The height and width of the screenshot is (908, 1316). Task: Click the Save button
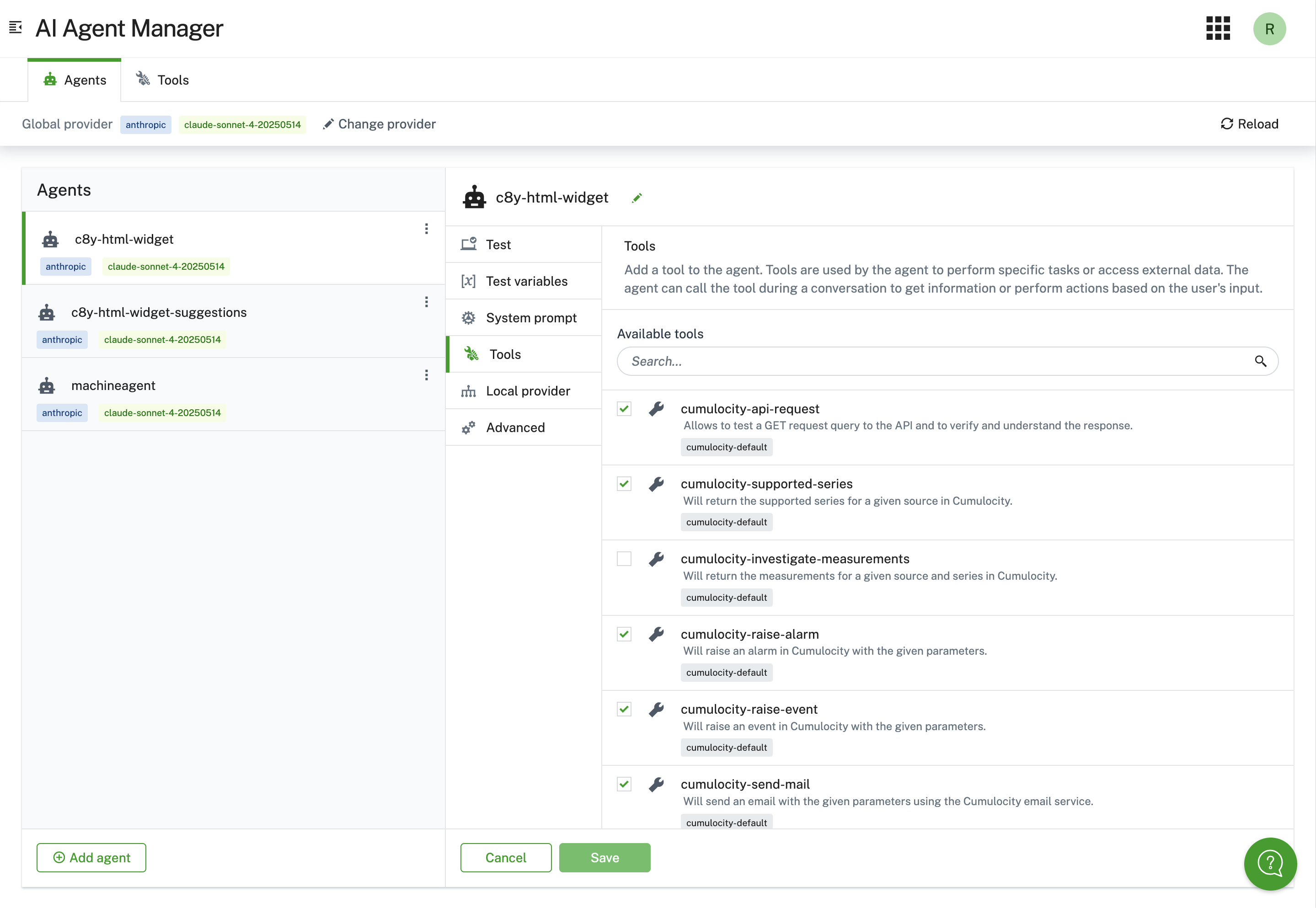(604, 857)
